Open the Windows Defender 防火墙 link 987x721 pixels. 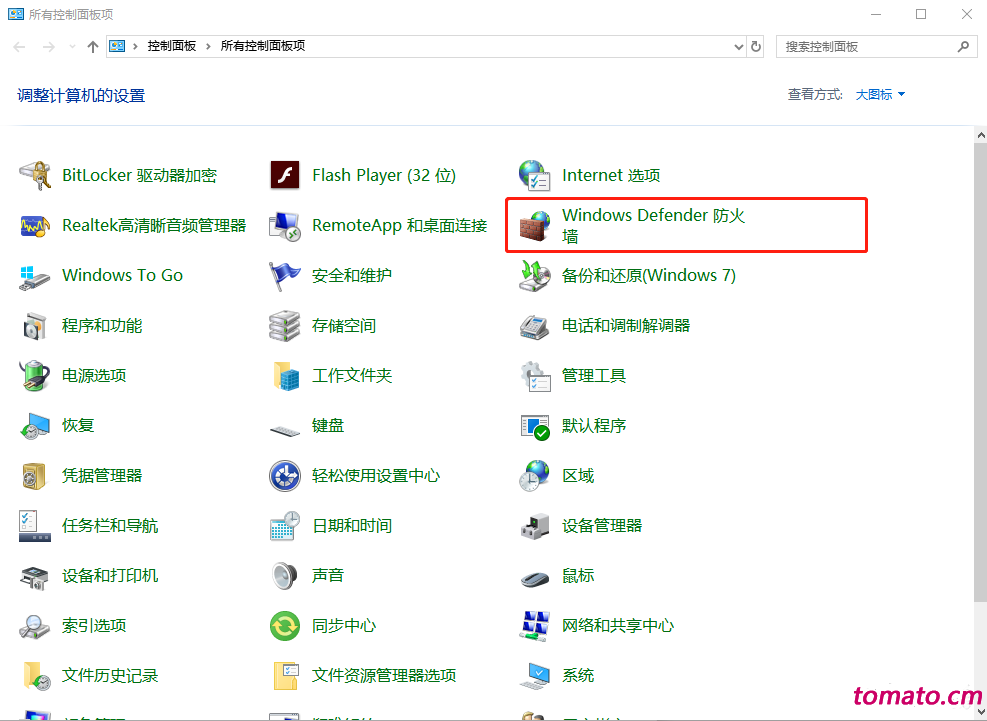[653, 225]
